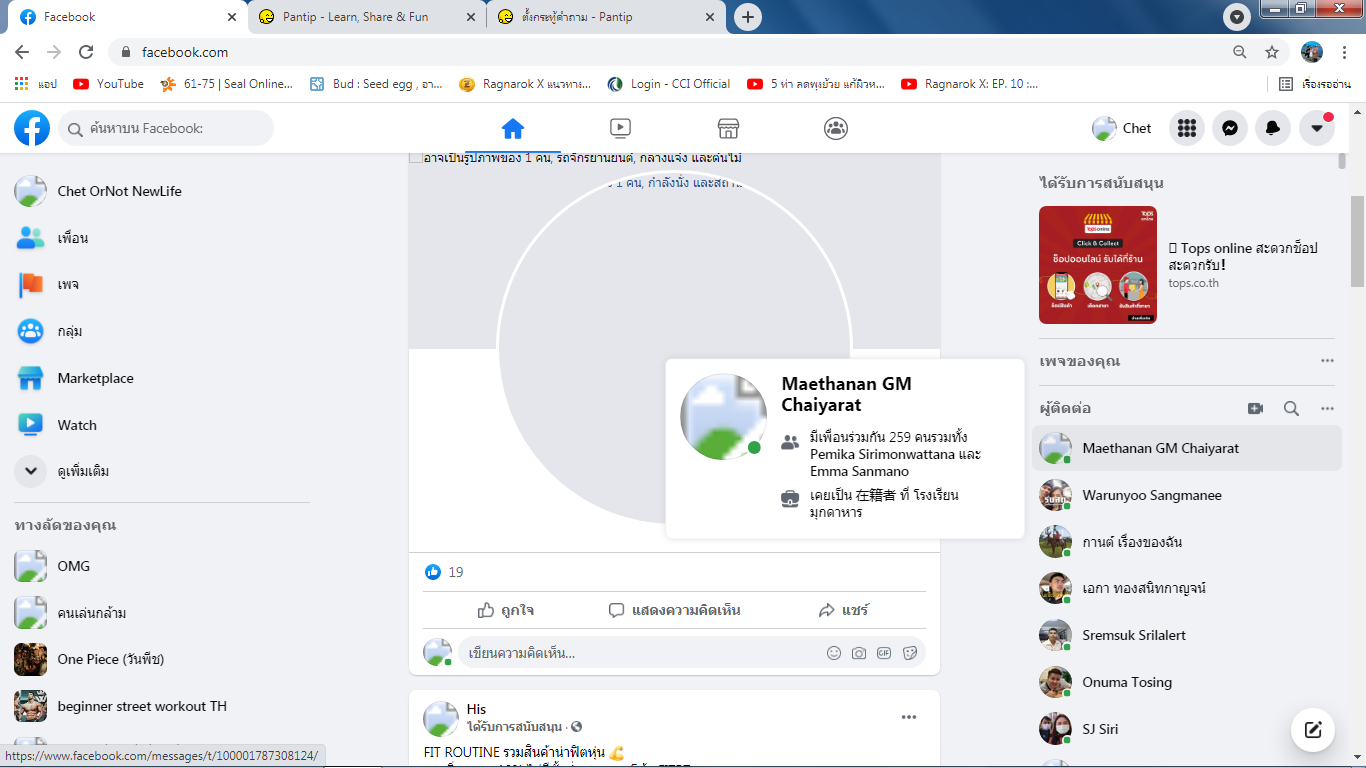This screenshot has width=1366, height=768.
Task: Open One Piece (วันพีซ) shortcut
Action: 160,659
